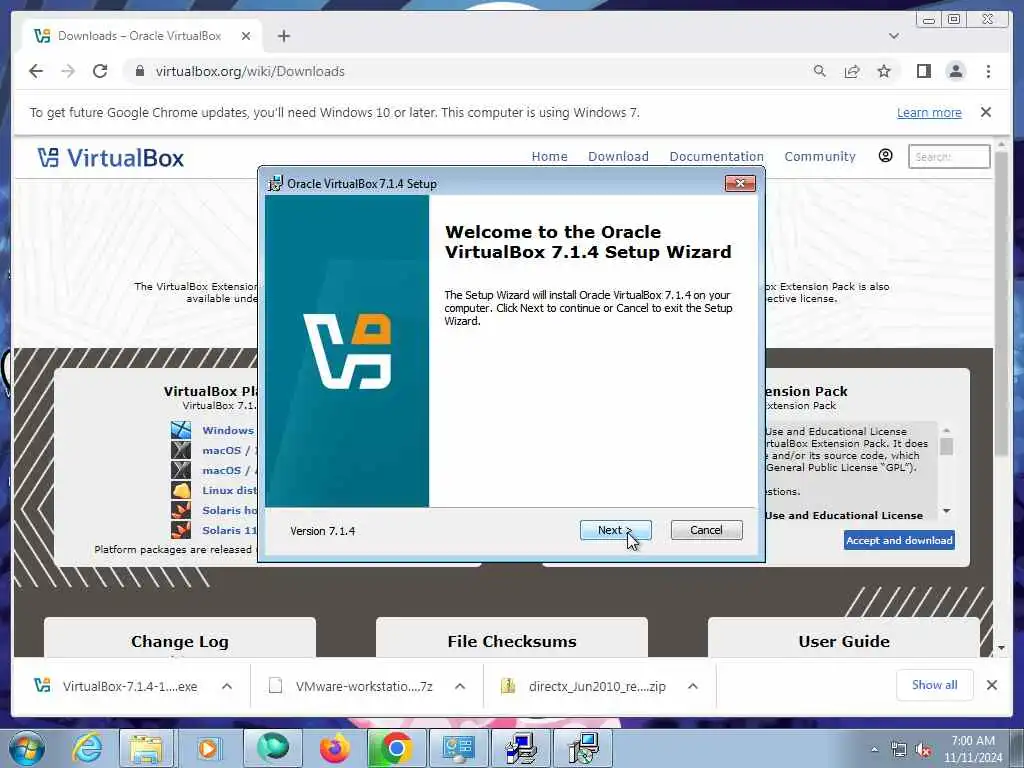This screenshot has height=768, width=1024.
Task: Open the VMware-workstation 7z download item
Action: pos(353,686)
